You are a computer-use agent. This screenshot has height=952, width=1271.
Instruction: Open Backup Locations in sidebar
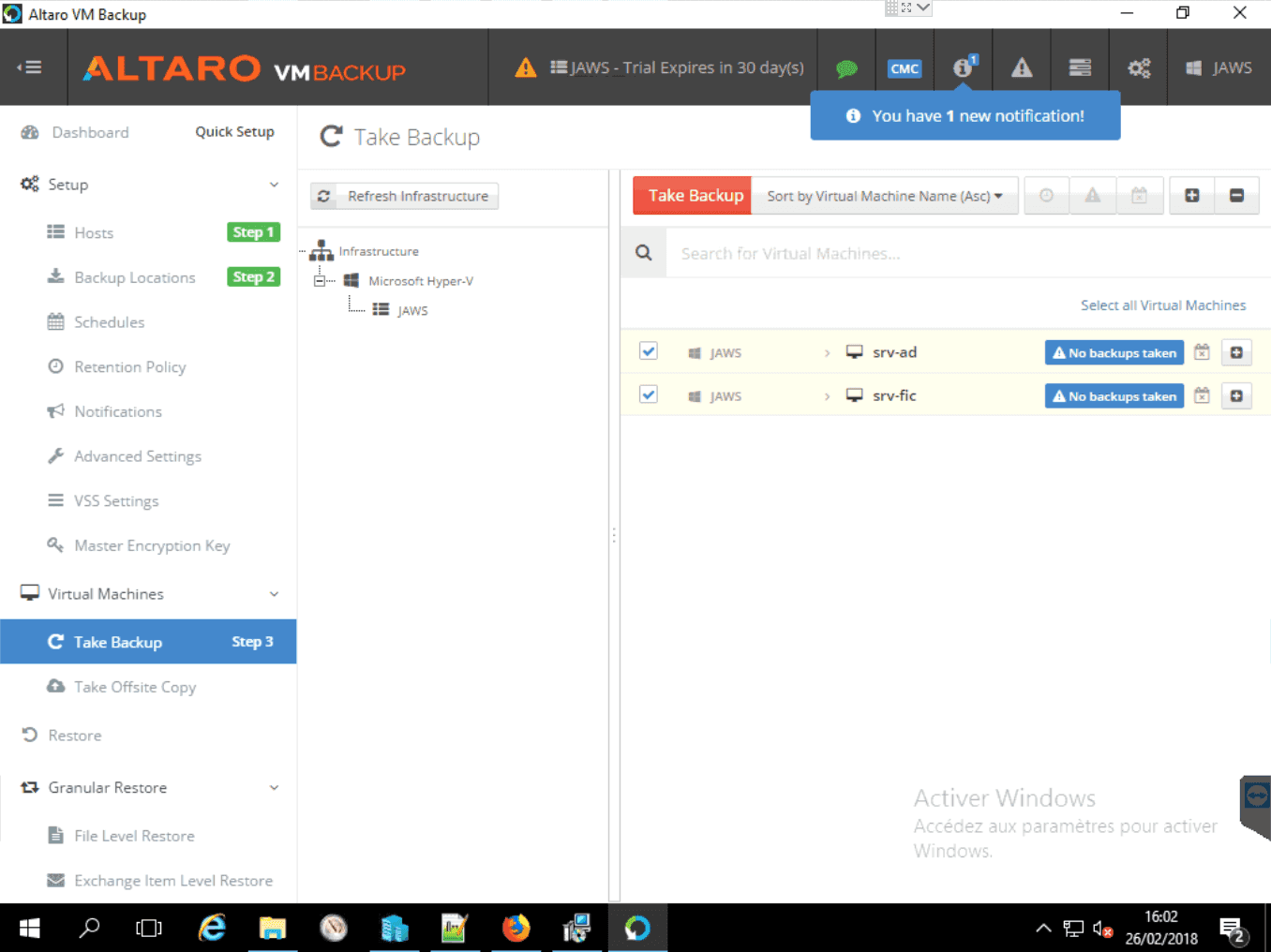[135, 277]
